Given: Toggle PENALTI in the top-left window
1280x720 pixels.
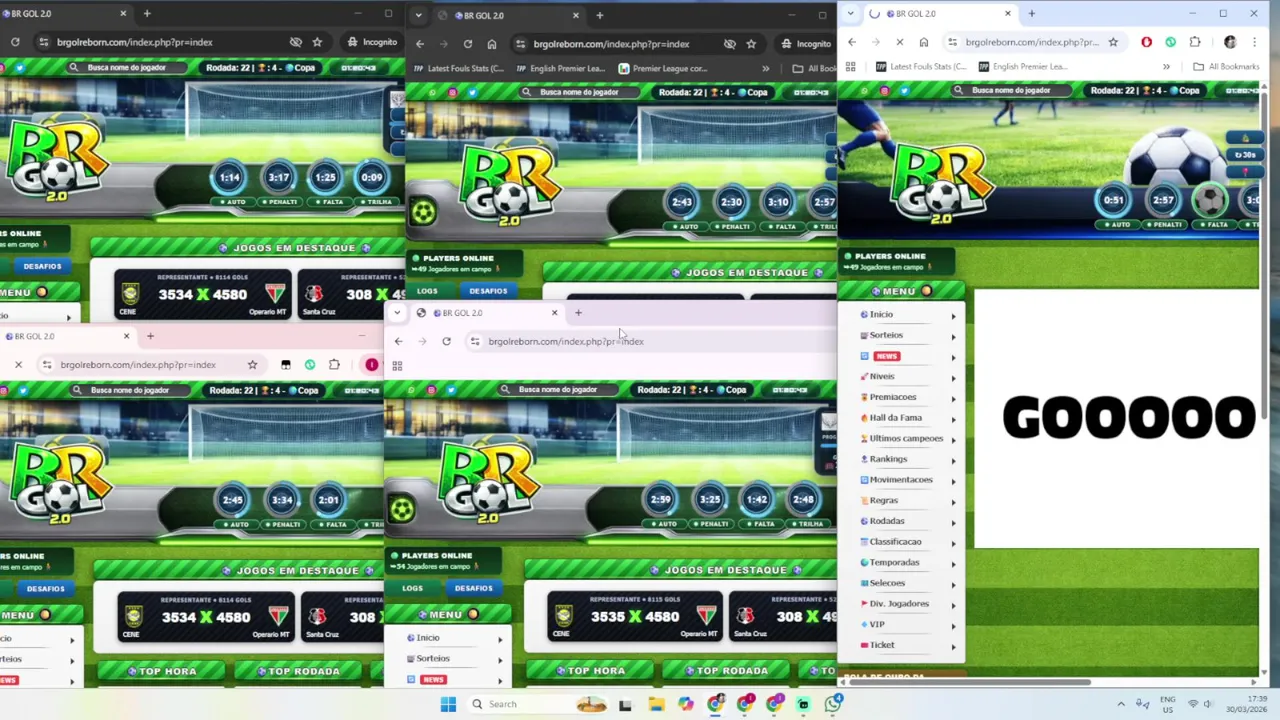Looking at the screenshot, I should 281,201.
